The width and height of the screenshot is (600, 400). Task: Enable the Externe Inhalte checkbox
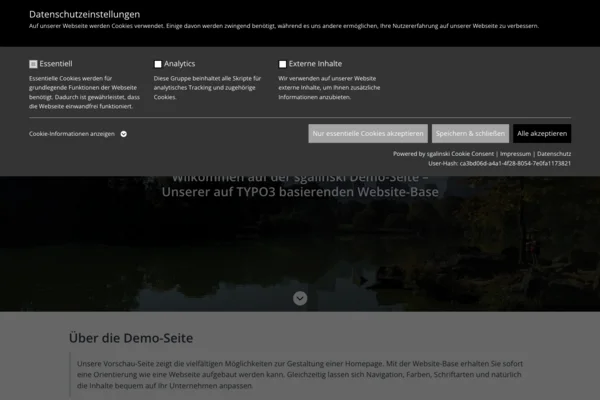pos(283,63)
